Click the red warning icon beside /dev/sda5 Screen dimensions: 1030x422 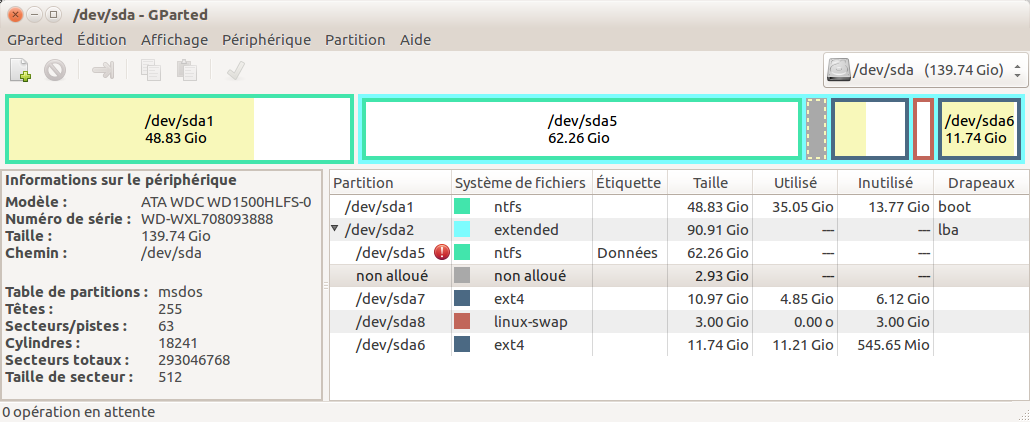441,253
